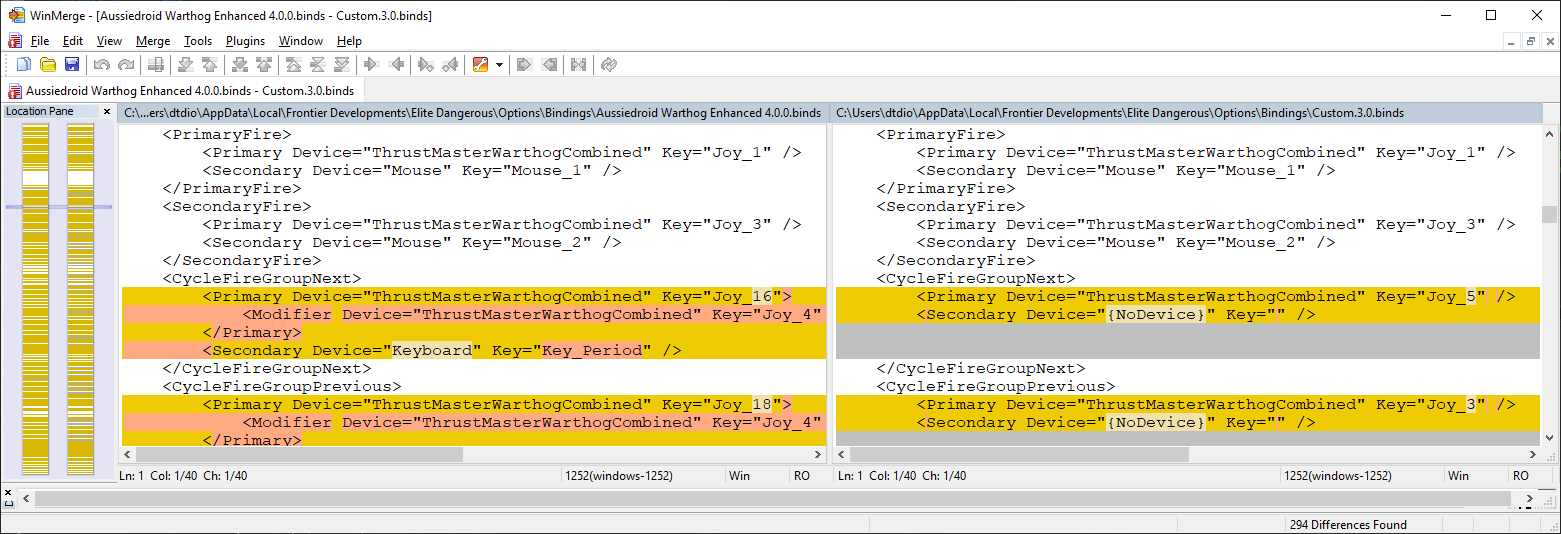Copy right and advance to next difference
Screen dimensions: 1561x534
pyautogui.click(x=426, y=65)
